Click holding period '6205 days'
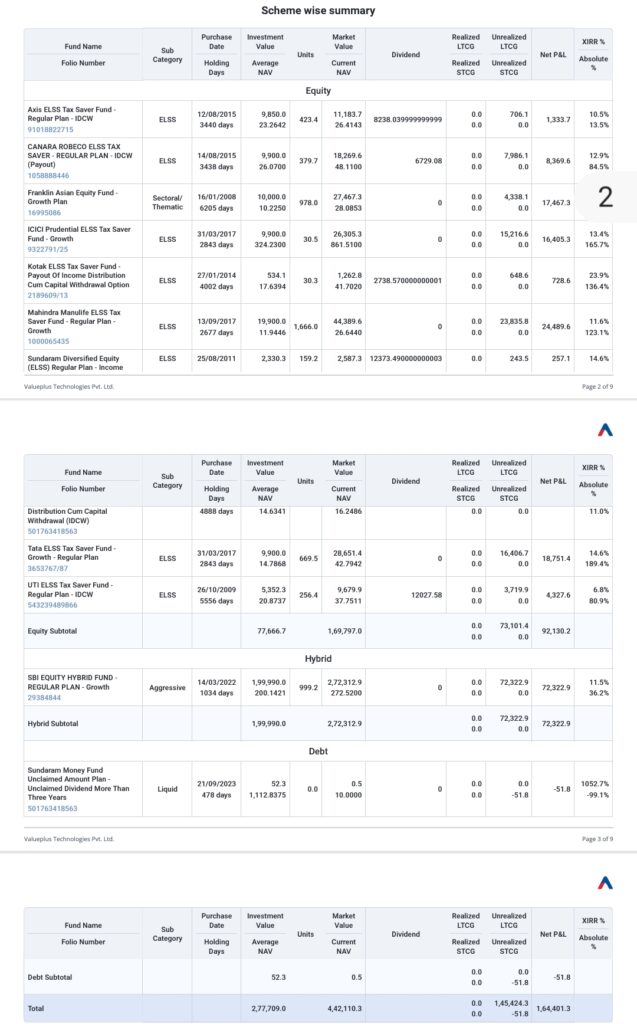 [217, 208]
